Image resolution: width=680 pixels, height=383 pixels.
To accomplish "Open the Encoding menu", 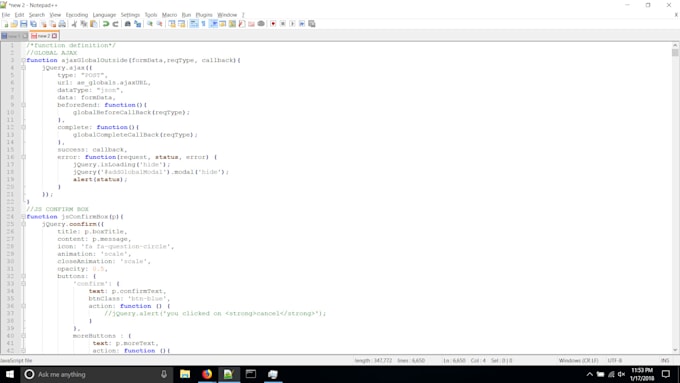I will [77, 15].
